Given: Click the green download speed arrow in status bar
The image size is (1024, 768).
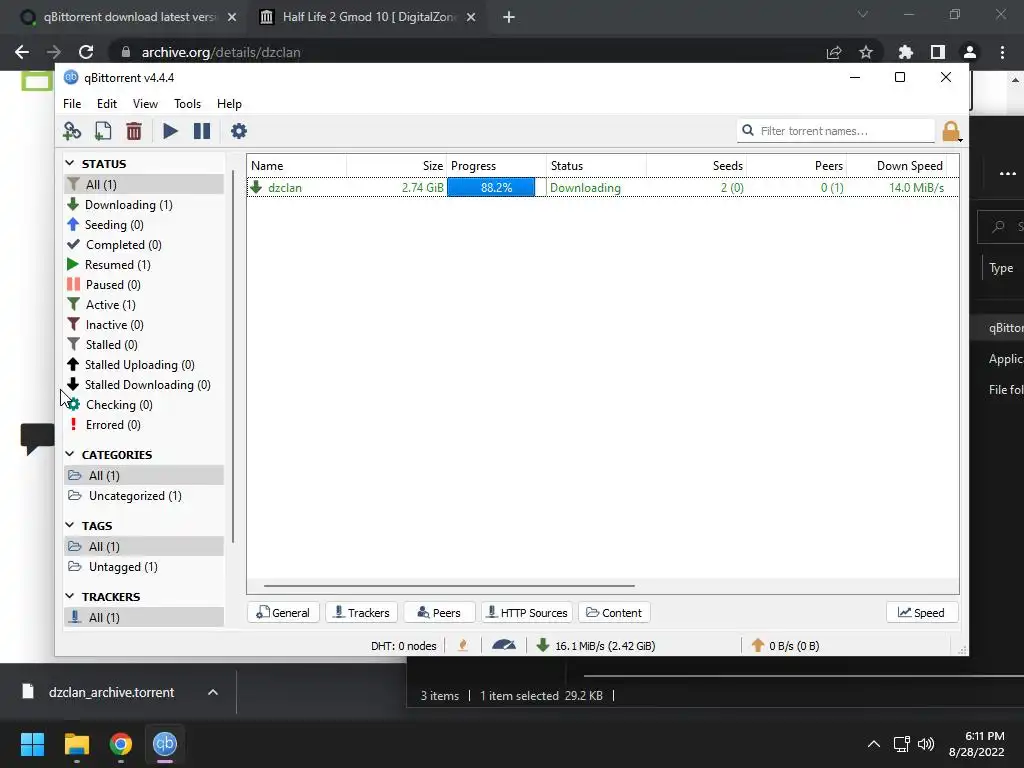Looking at the screenshot, I should (x=543, y=646).
